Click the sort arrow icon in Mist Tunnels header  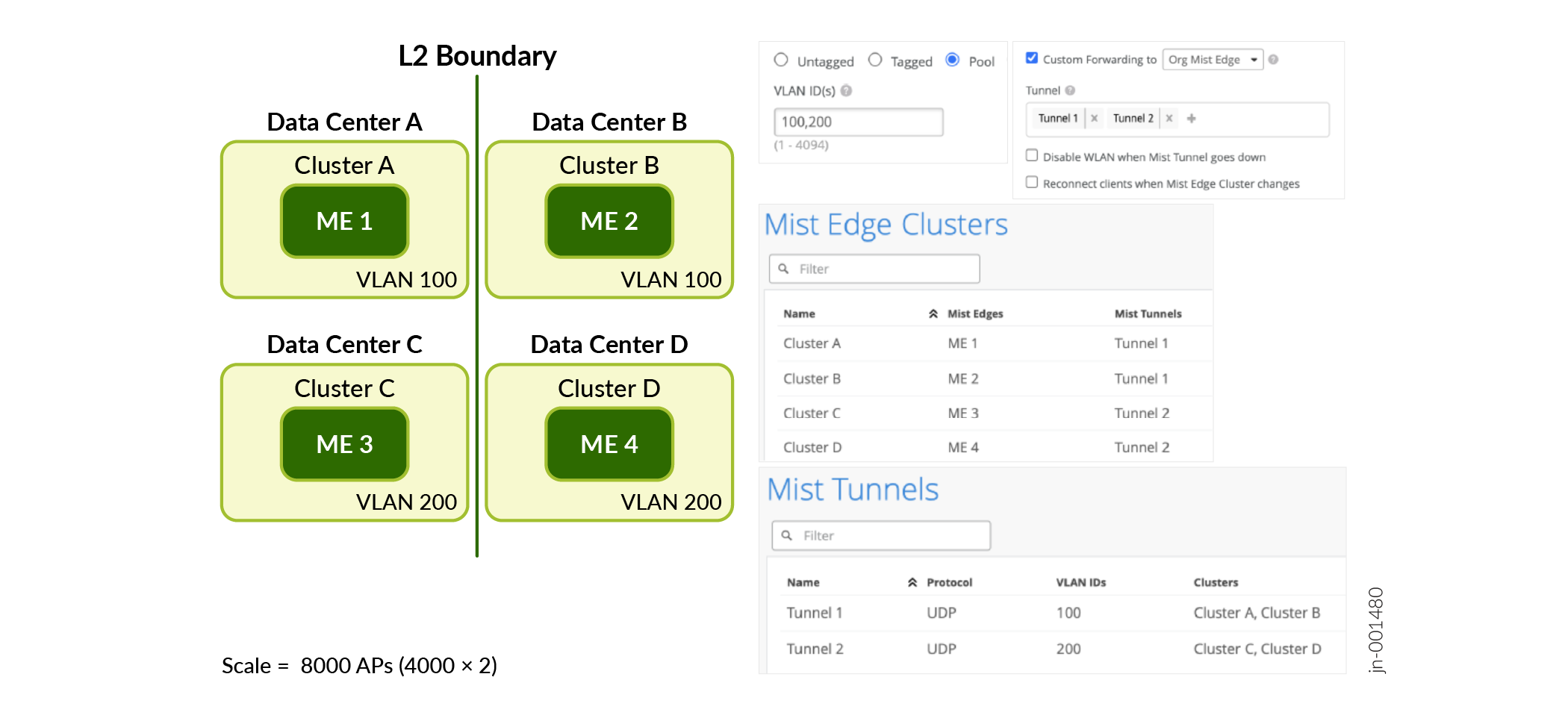click(912, 582)
